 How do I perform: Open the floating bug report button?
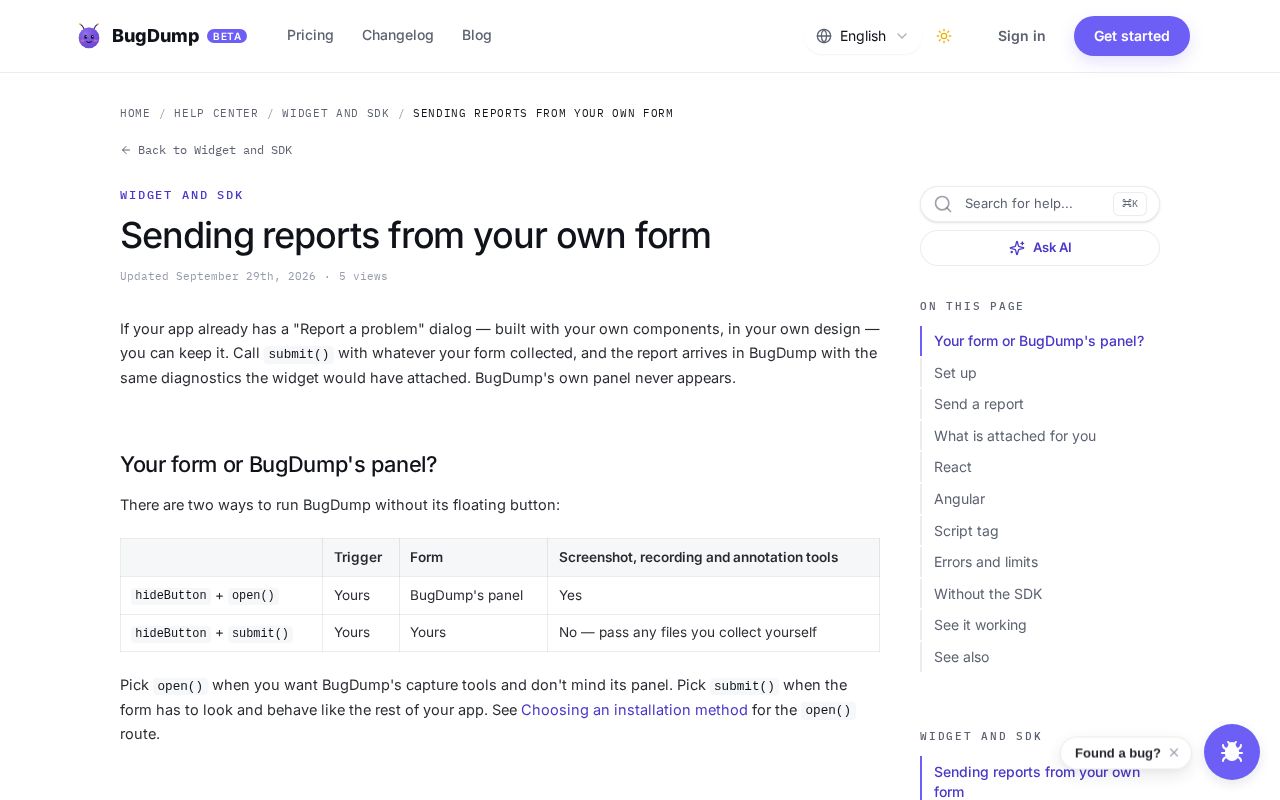point(1232,752)
